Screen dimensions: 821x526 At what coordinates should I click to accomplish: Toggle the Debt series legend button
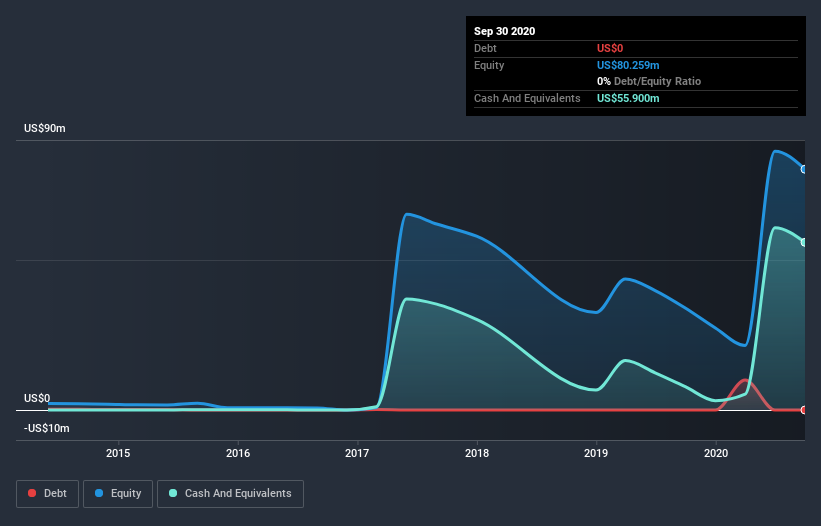(47, 494)
